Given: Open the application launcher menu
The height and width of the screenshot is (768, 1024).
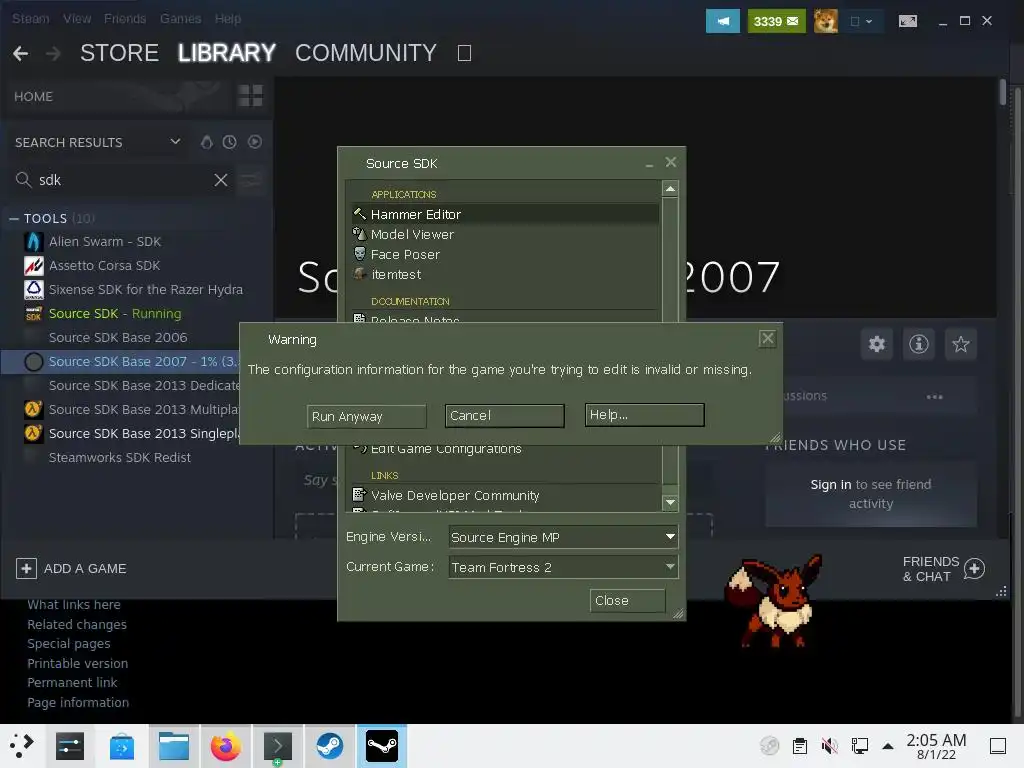Looking at the screenshot, I should tap(20, 746).
